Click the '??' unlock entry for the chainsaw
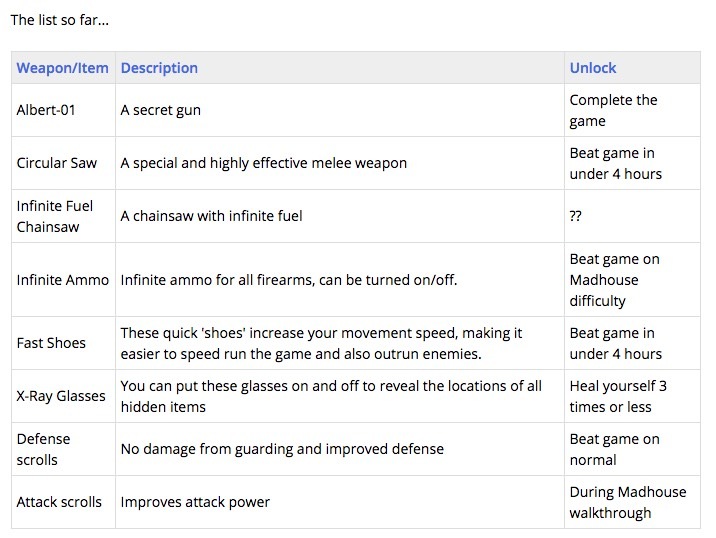Viewport: 716px width, 538px height. (575, 216)
